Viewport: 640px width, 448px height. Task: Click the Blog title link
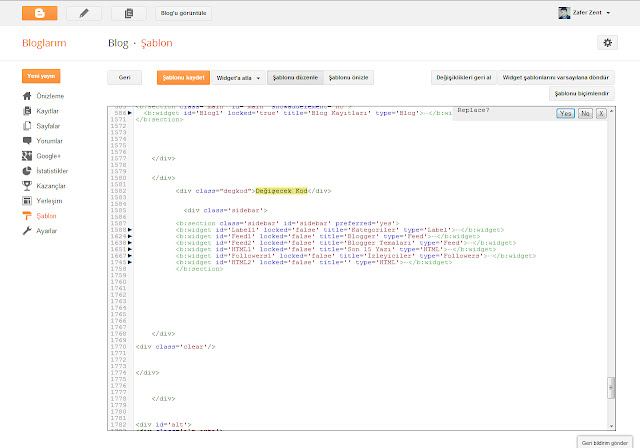pyautogui.click(x=118, y=43)
